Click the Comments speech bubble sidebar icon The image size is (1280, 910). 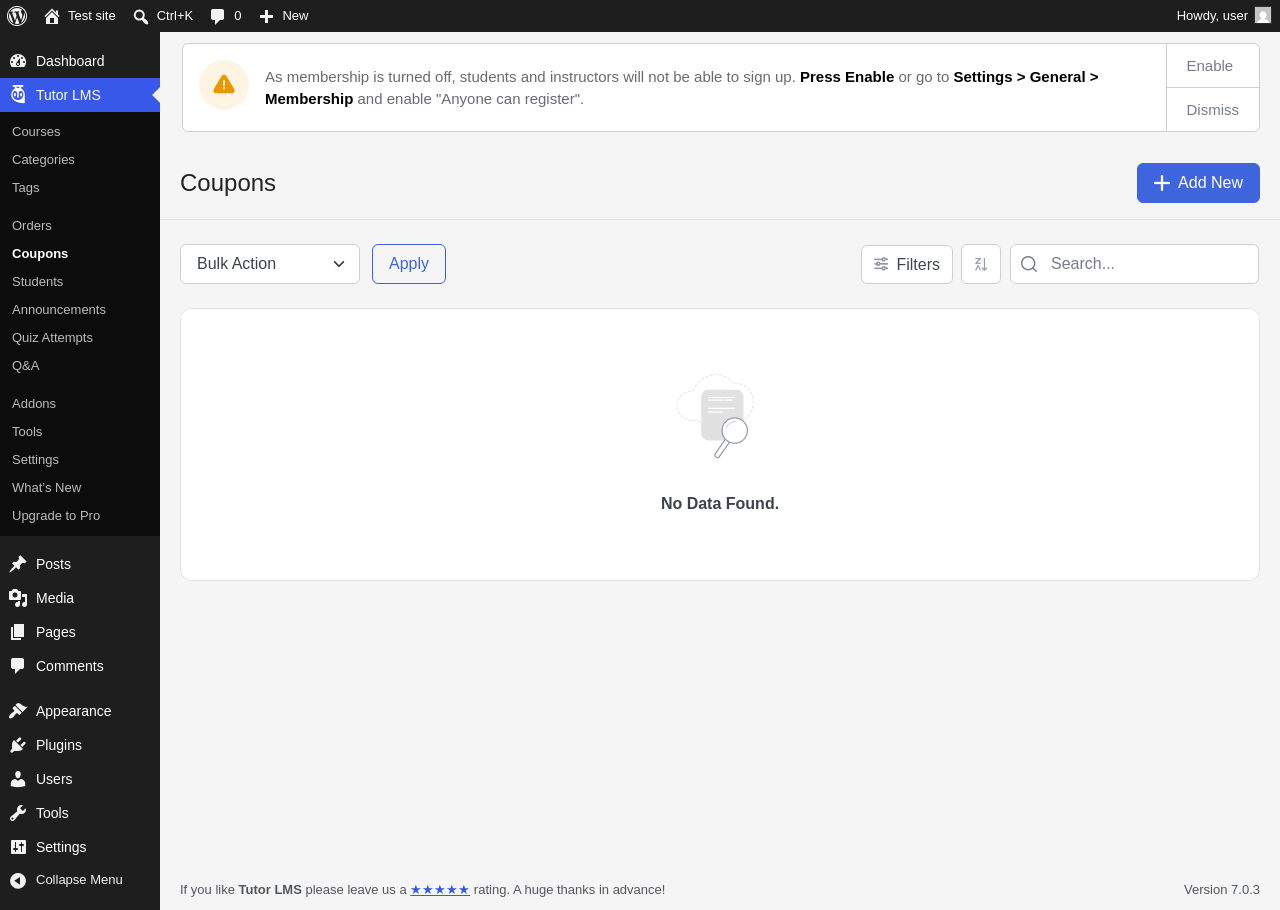click(18, 666)
